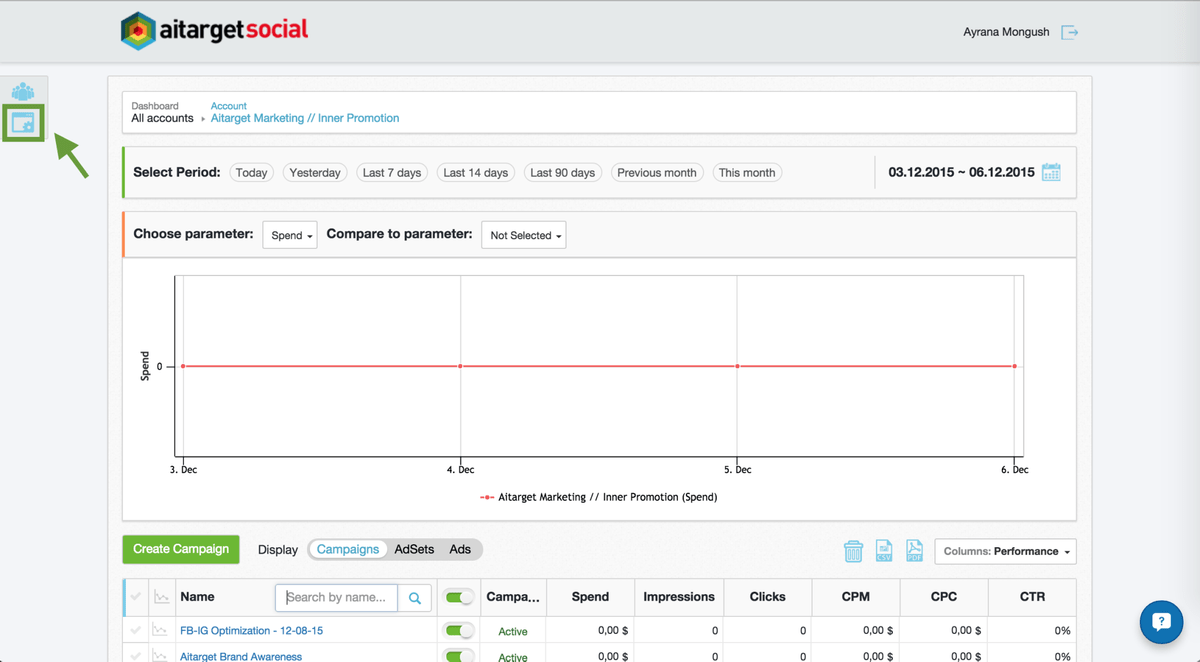Toggle the chart legend entry for Spend series
This screenshot has height=662, width=1200.
pos(599,497)
